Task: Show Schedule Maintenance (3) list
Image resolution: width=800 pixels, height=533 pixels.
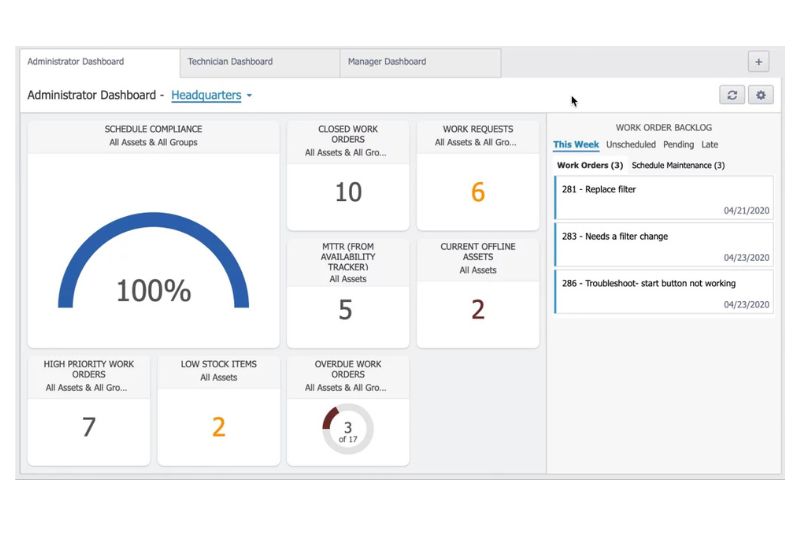Action: click(678, 165)
